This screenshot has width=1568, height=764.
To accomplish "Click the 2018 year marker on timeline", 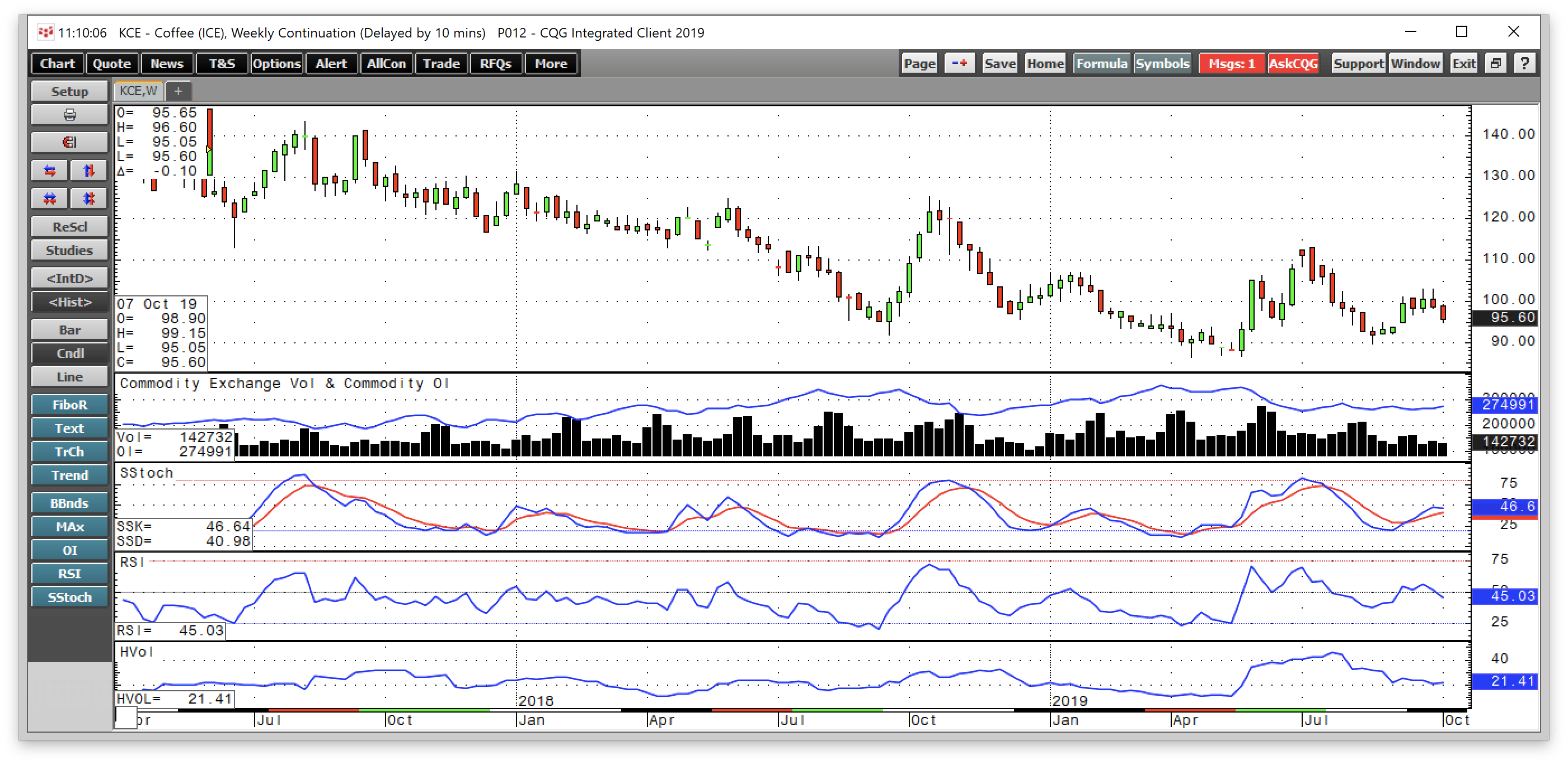I will [536, 701].
